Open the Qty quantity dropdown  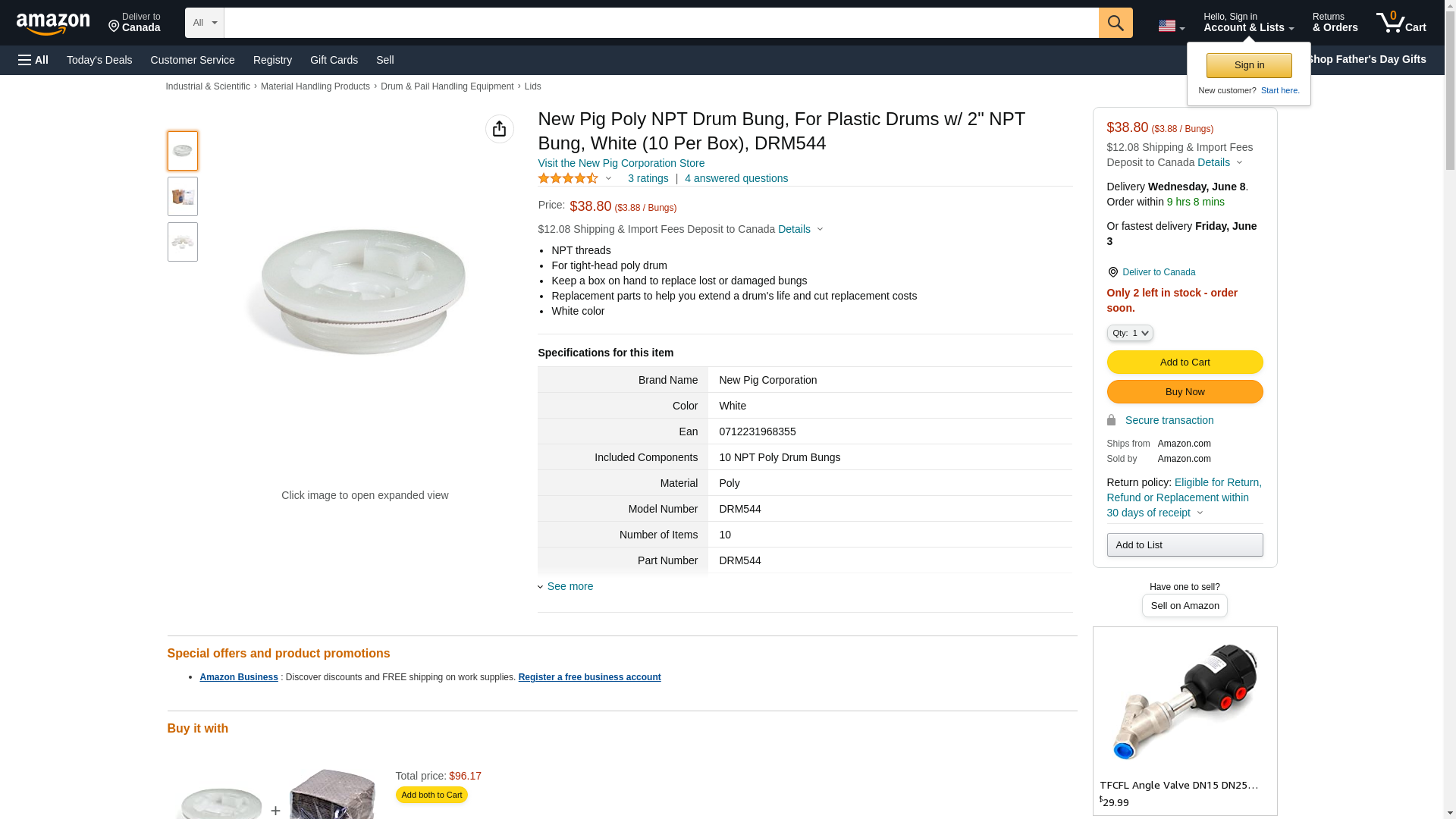coord(1130,333)
